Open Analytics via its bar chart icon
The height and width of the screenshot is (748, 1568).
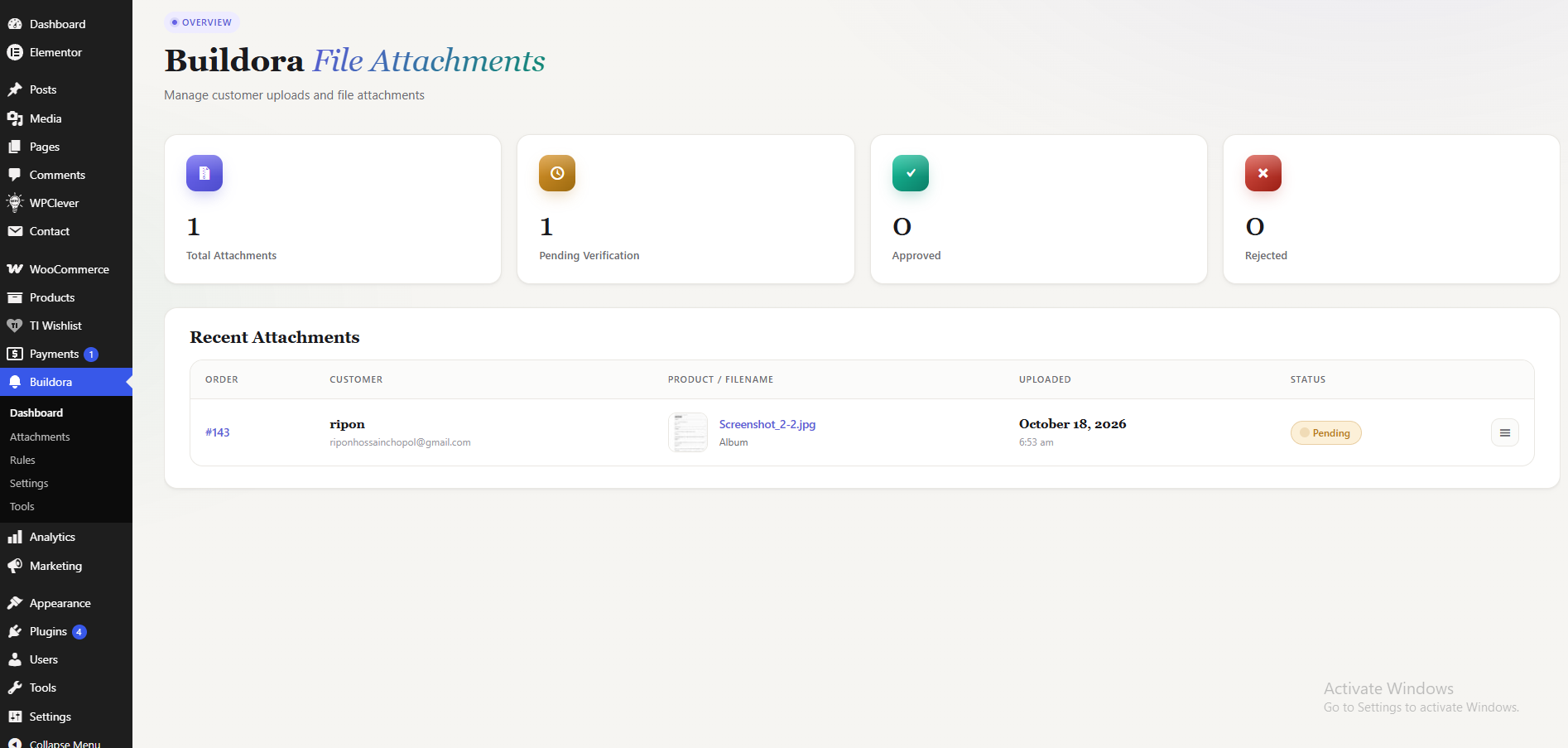pos(15,537)
